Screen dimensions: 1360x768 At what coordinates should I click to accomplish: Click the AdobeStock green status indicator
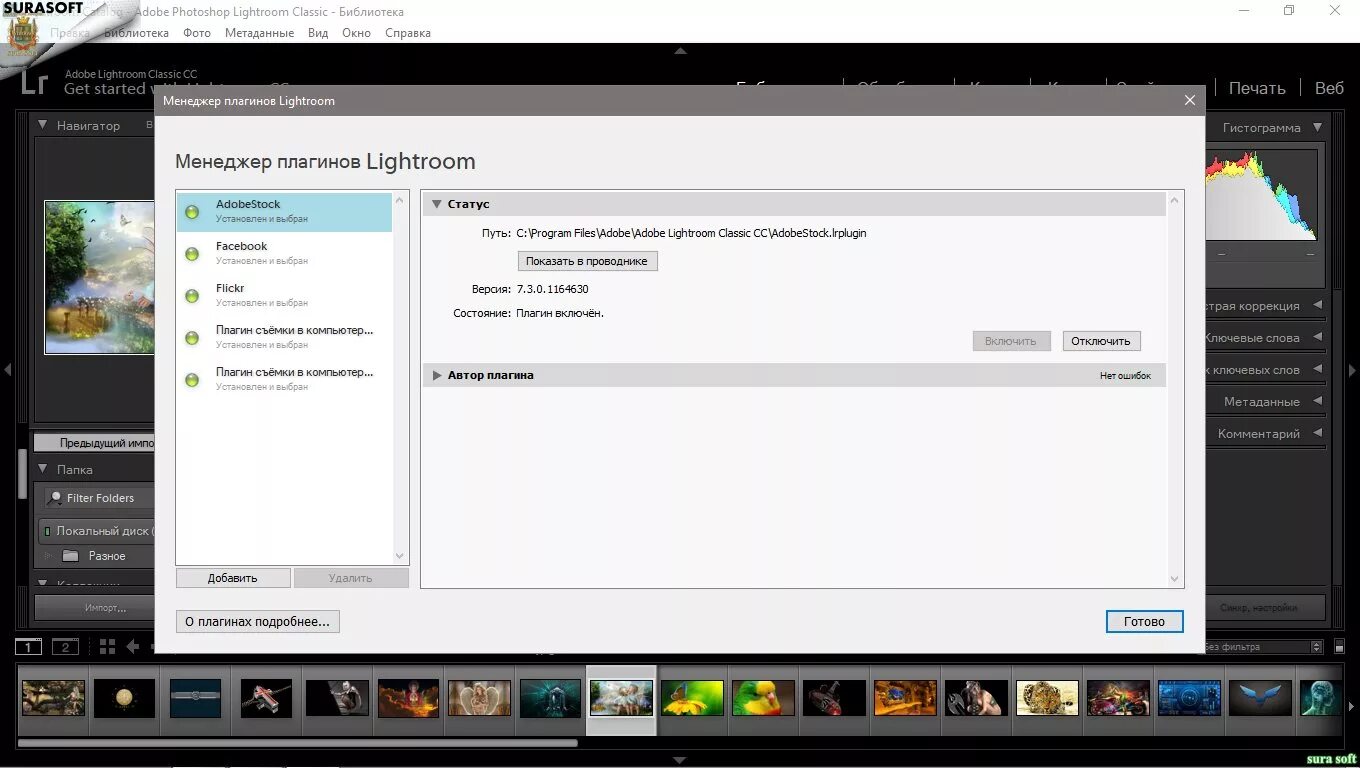[192, 212]
